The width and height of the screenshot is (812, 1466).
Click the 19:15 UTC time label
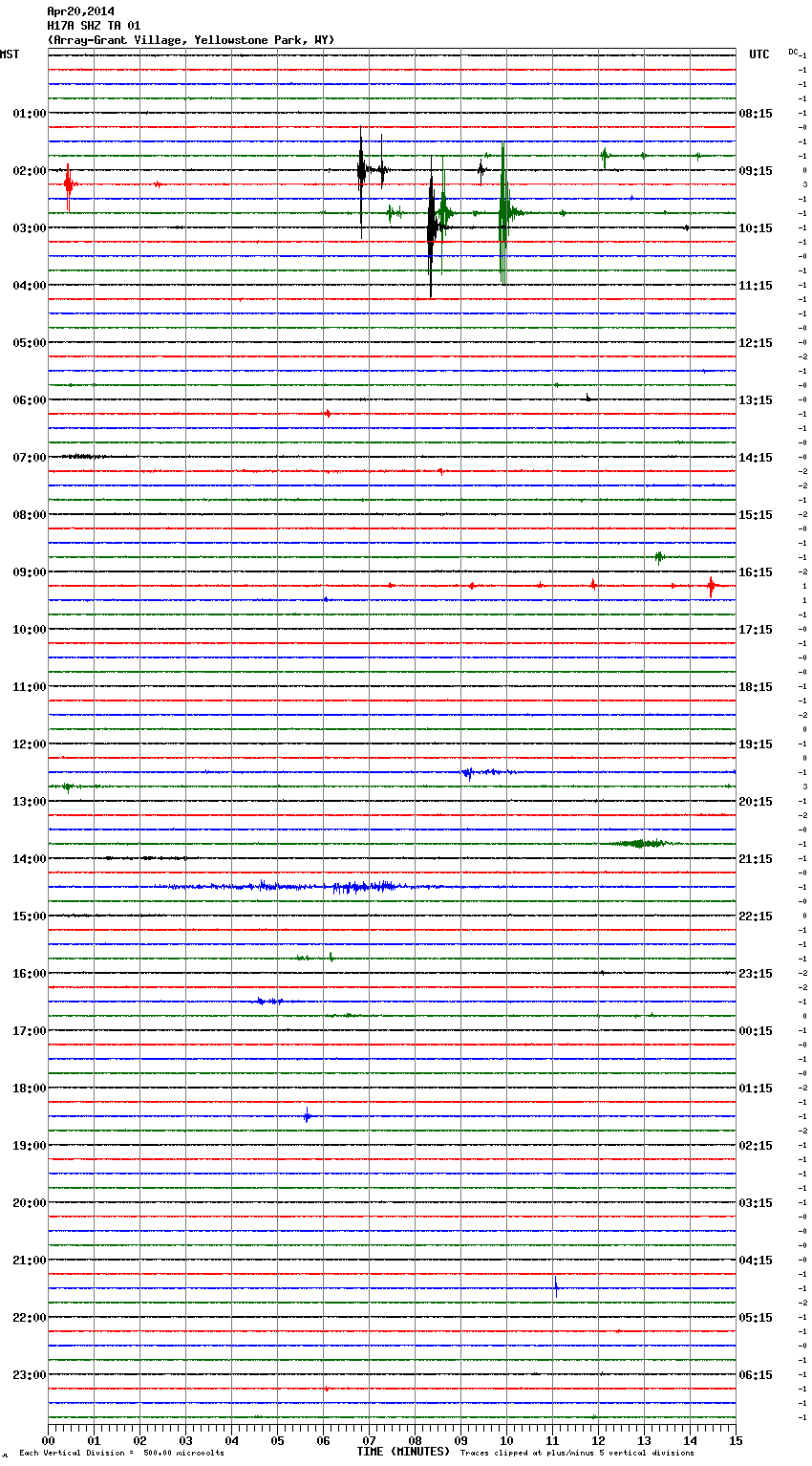756,744
